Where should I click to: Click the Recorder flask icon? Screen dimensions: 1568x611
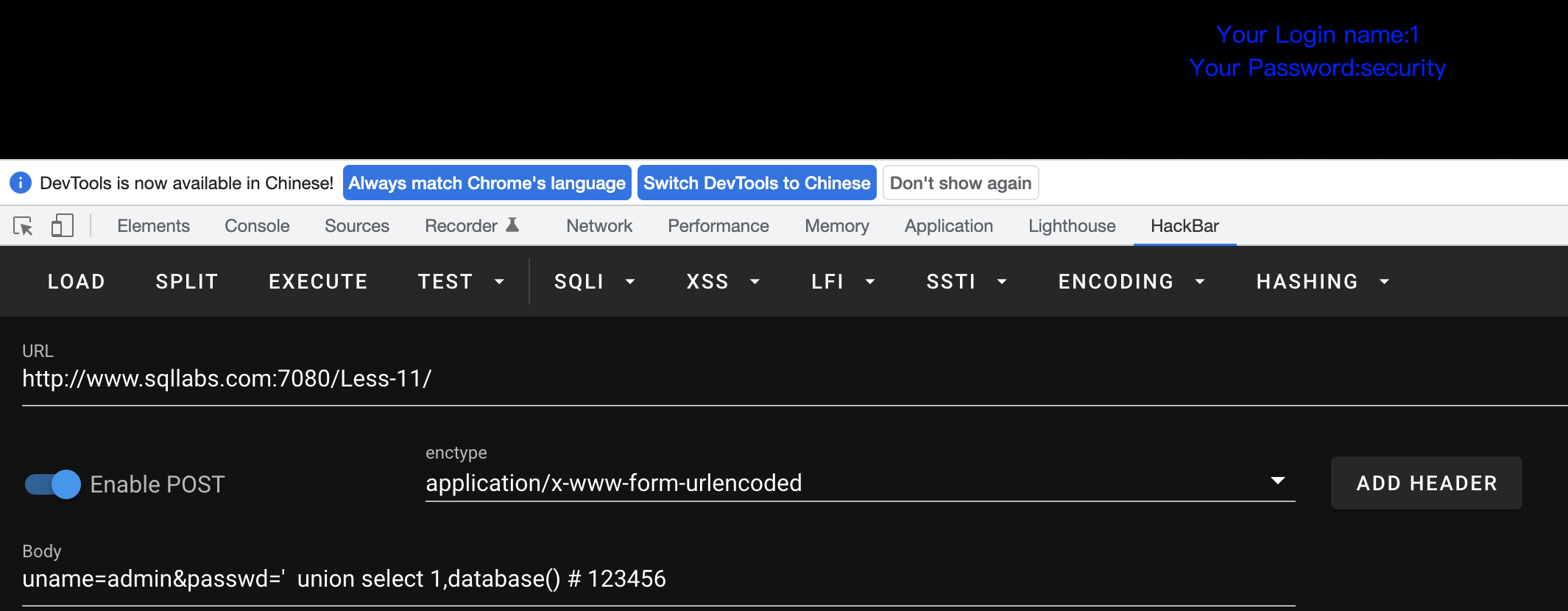(x=512, y=225)
